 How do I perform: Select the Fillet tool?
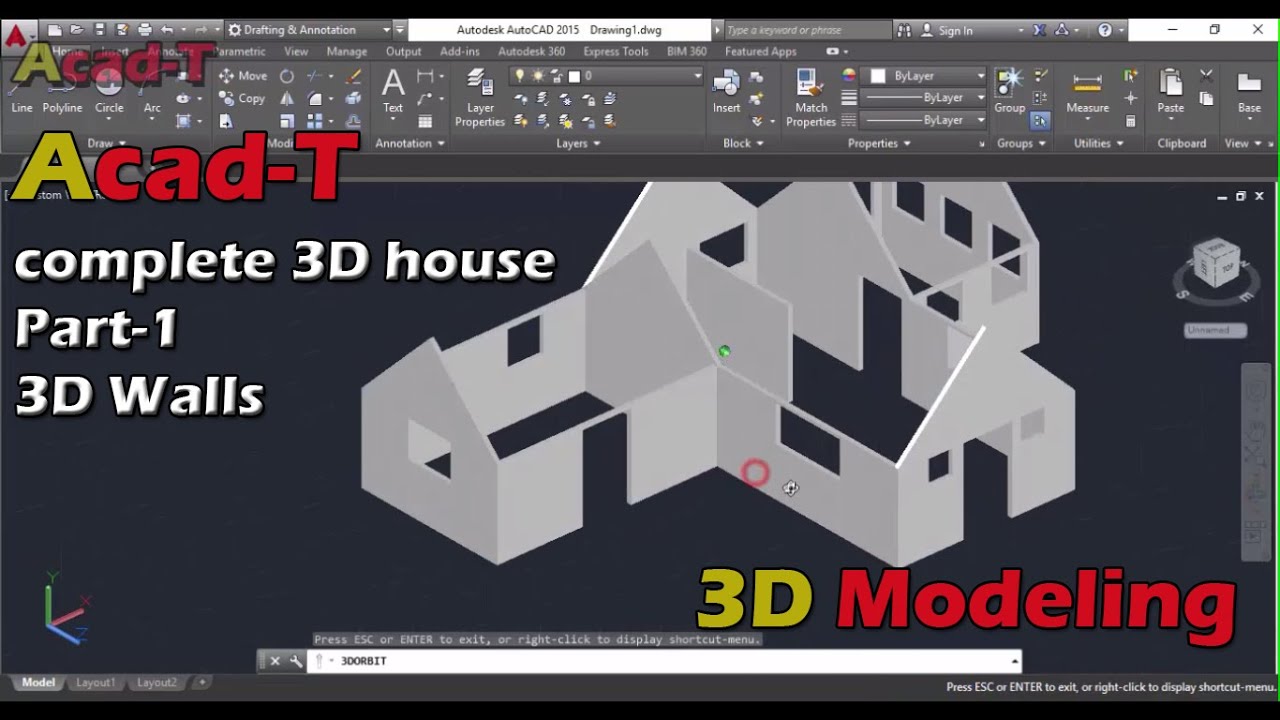315,98
